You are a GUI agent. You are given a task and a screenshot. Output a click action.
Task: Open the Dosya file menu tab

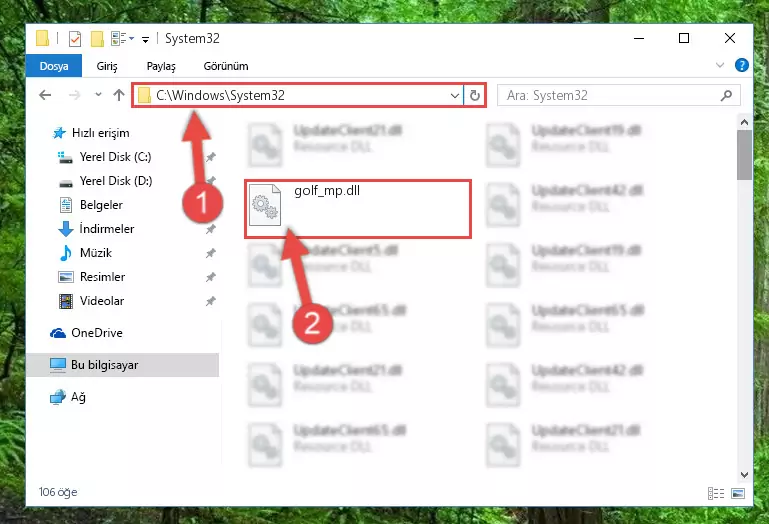tap(54, 66)
